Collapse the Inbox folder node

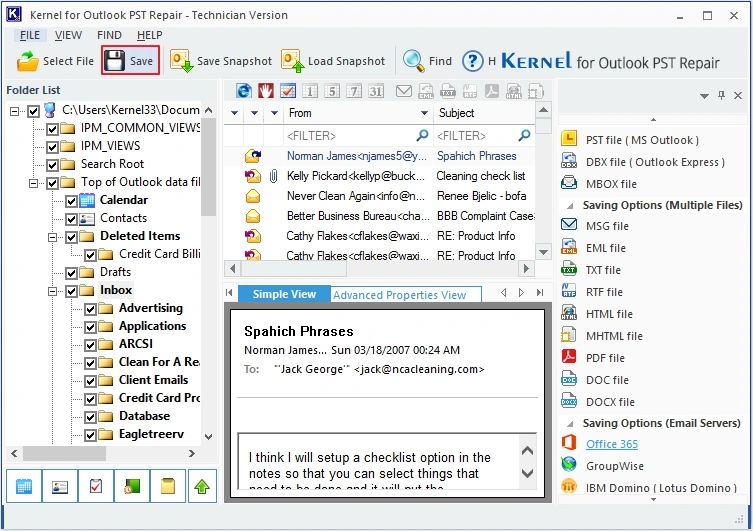[53, 291]
